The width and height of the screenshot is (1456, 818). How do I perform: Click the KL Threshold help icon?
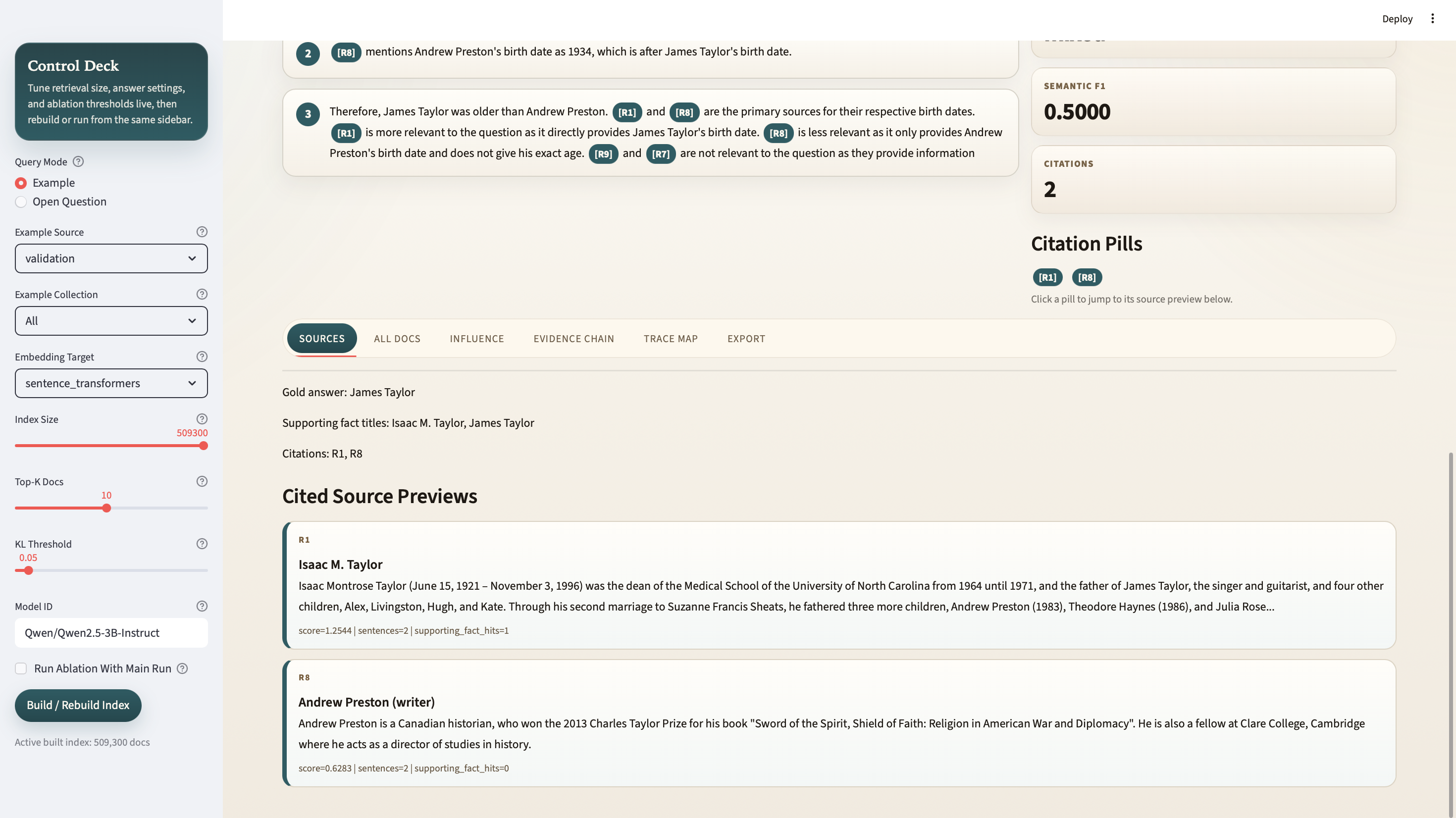click(202, 544)
